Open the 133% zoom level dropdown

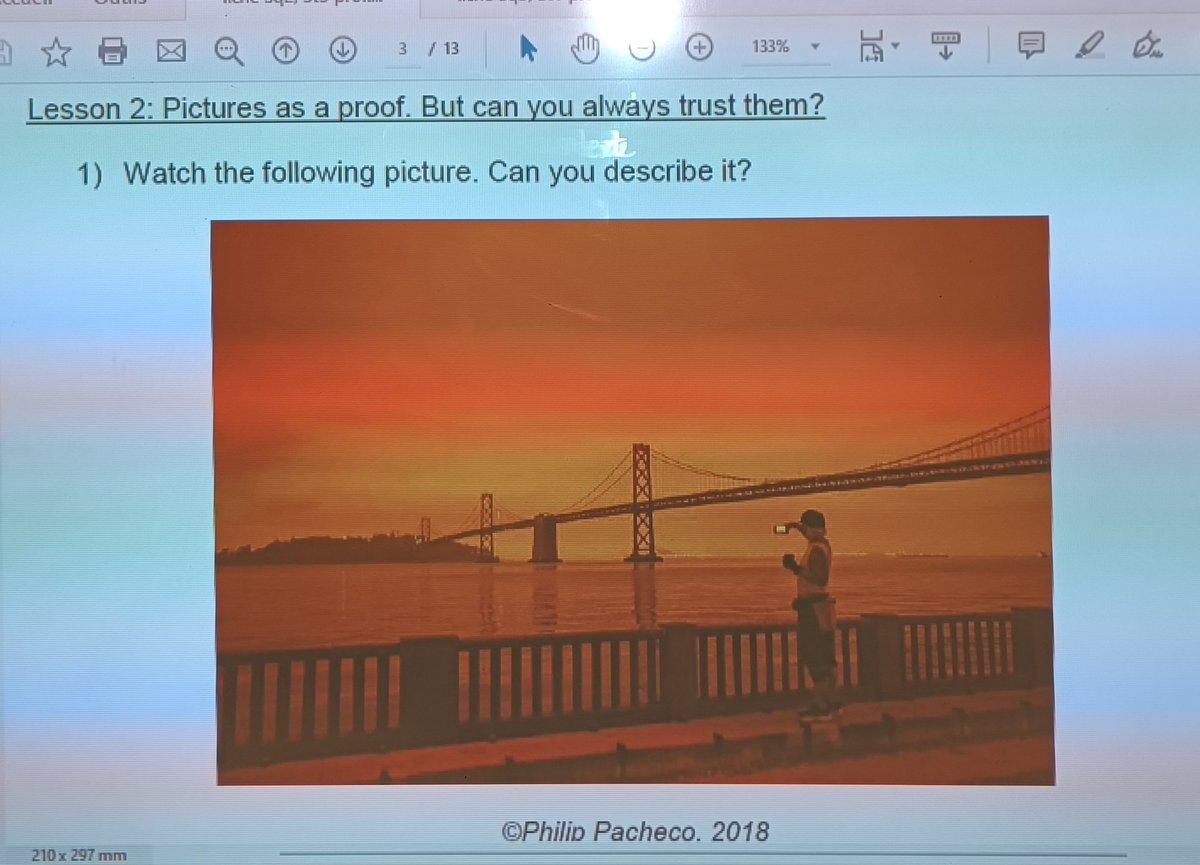click(785, 47)
